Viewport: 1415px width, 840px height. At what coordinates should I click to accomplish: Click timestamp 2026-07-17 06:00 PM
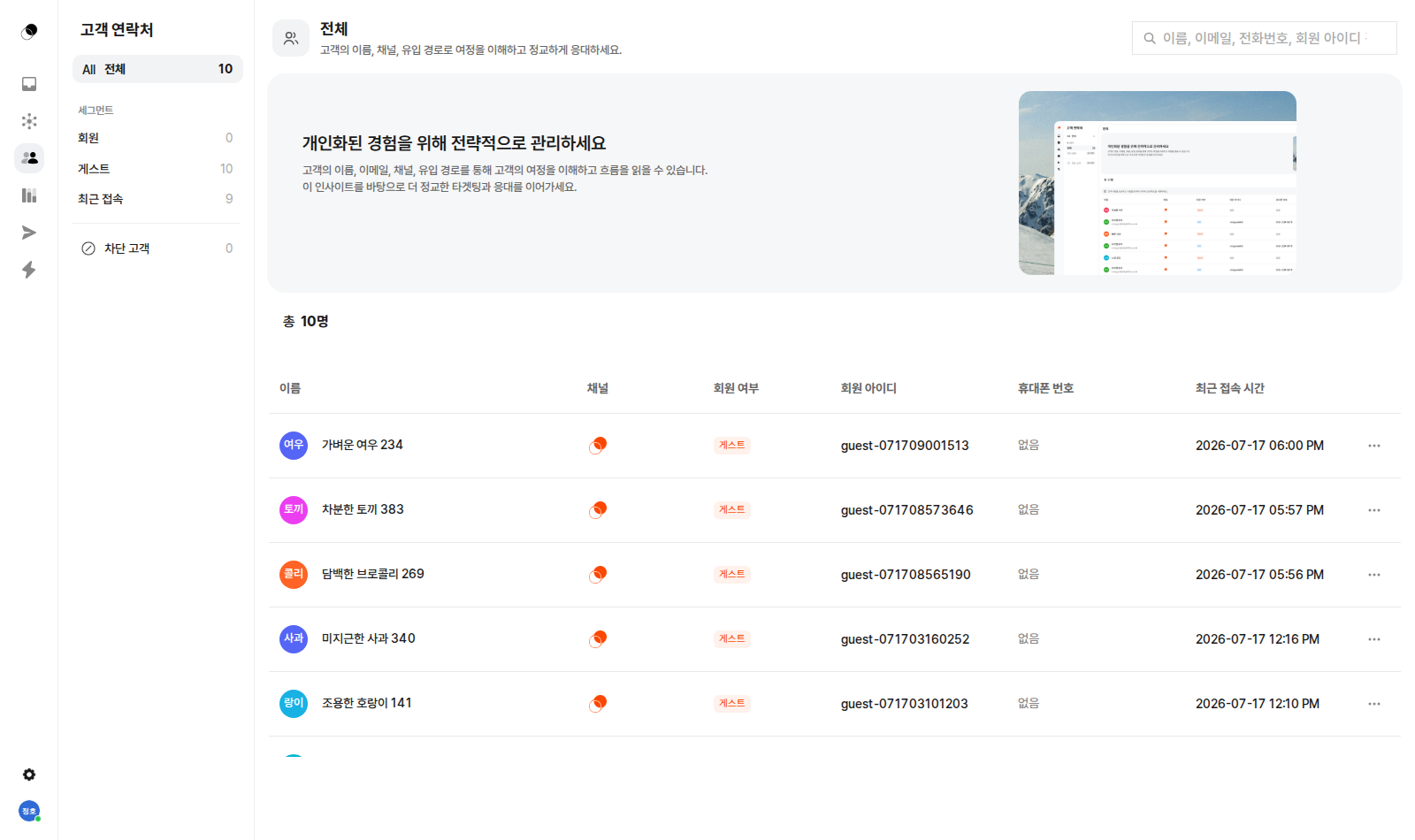(1259, 446)
